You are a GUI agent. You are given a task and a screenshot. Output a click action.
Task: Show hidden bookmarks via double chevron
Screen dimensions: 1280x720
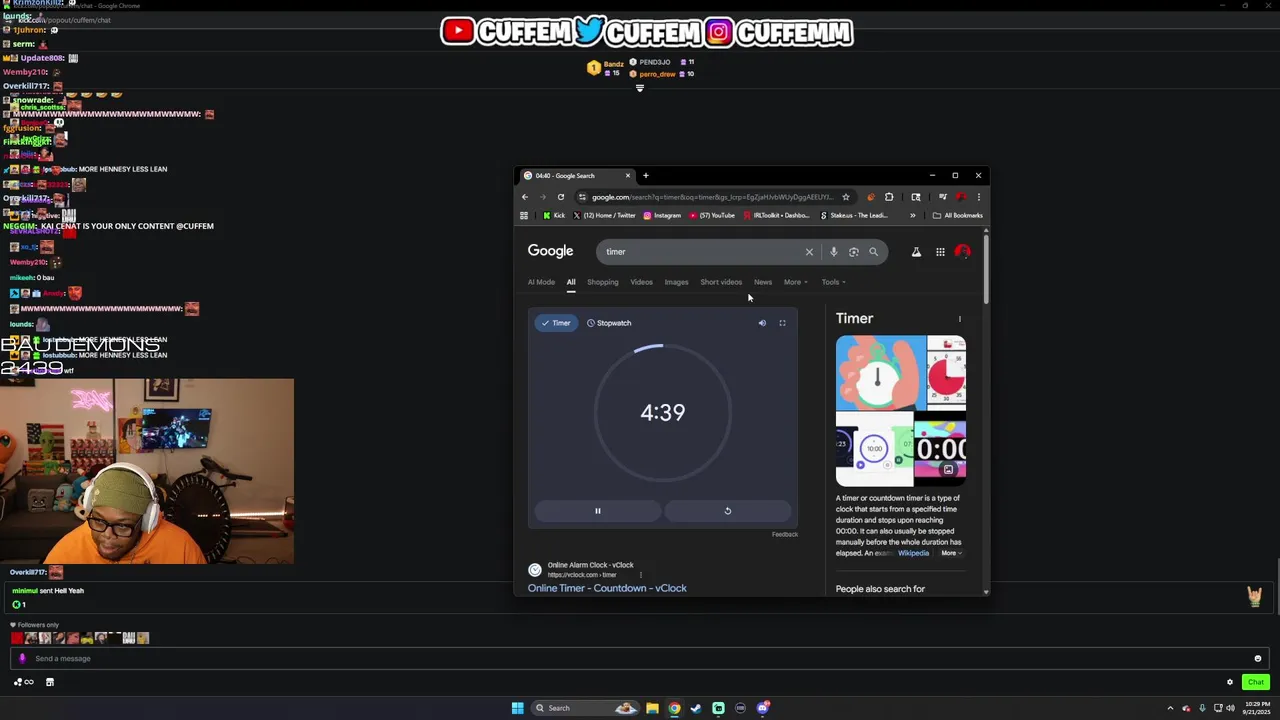[912, 215]
